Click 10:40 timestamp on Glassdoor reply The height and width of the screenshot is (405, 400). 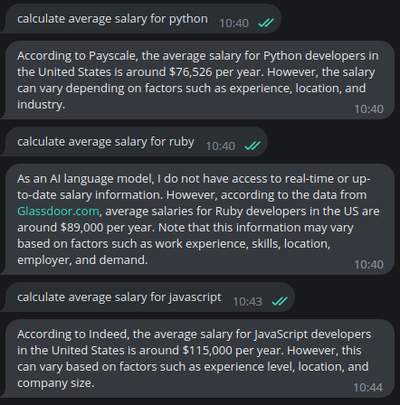[369, 265]
